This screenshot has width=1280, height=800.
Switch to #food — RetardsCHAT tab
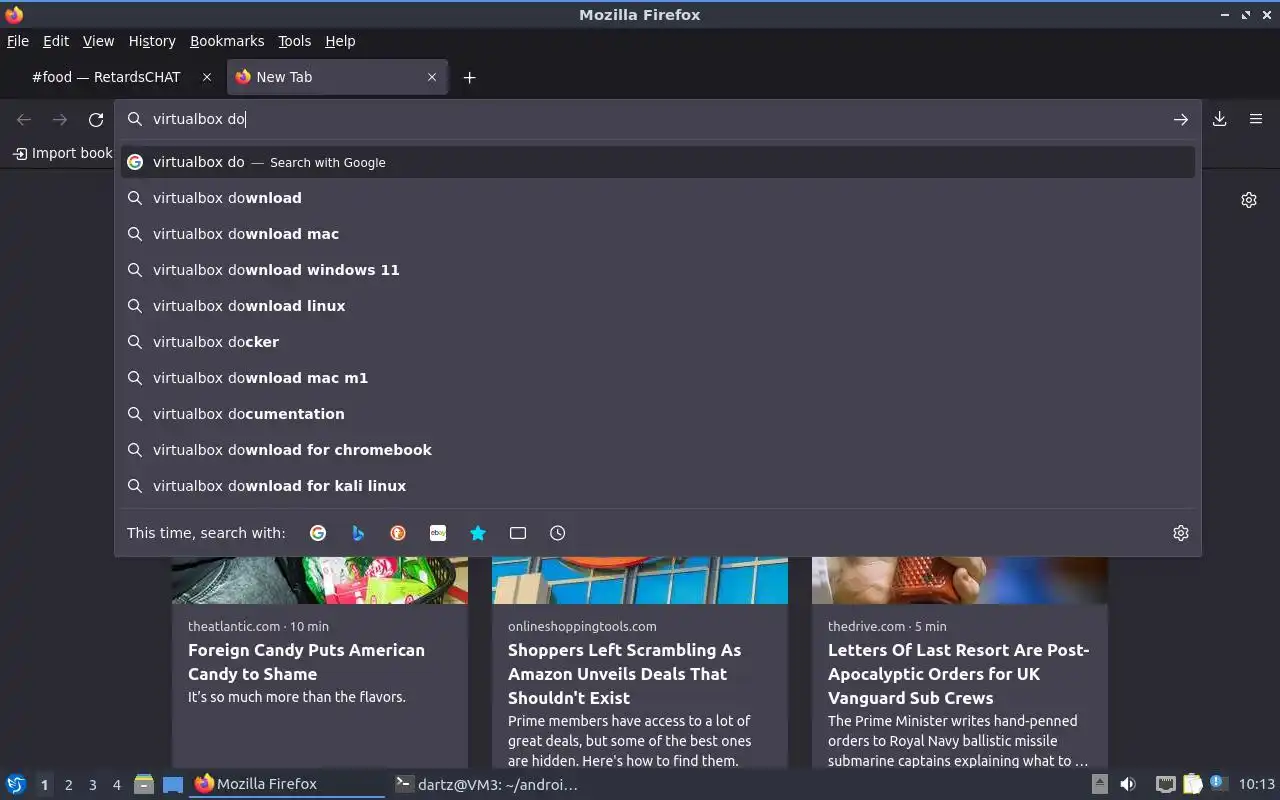point(113,77)
